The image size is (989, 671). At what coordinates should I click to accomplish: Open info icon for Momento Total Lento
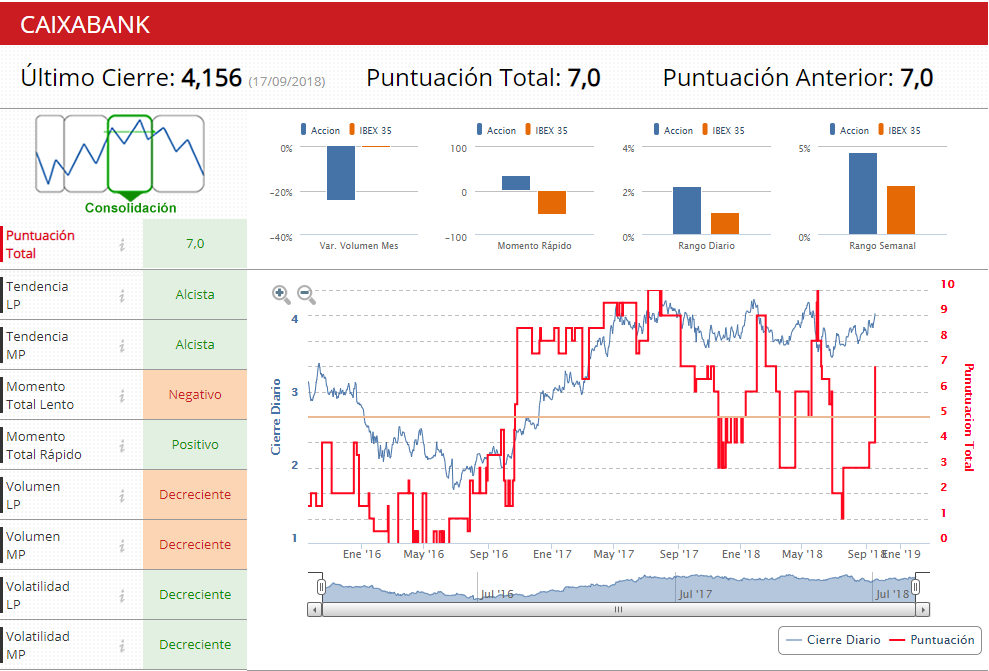122,395
